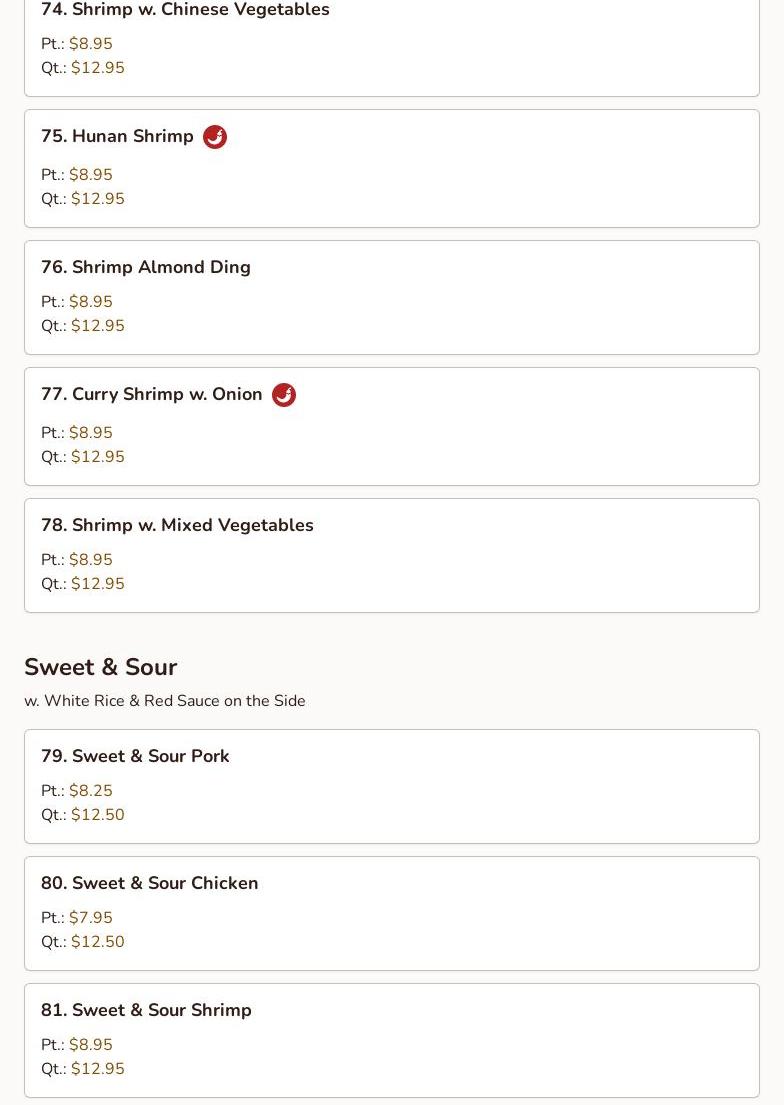
Task: Click the Sweet & Sour section heading
Action: [x=101, y=667]
